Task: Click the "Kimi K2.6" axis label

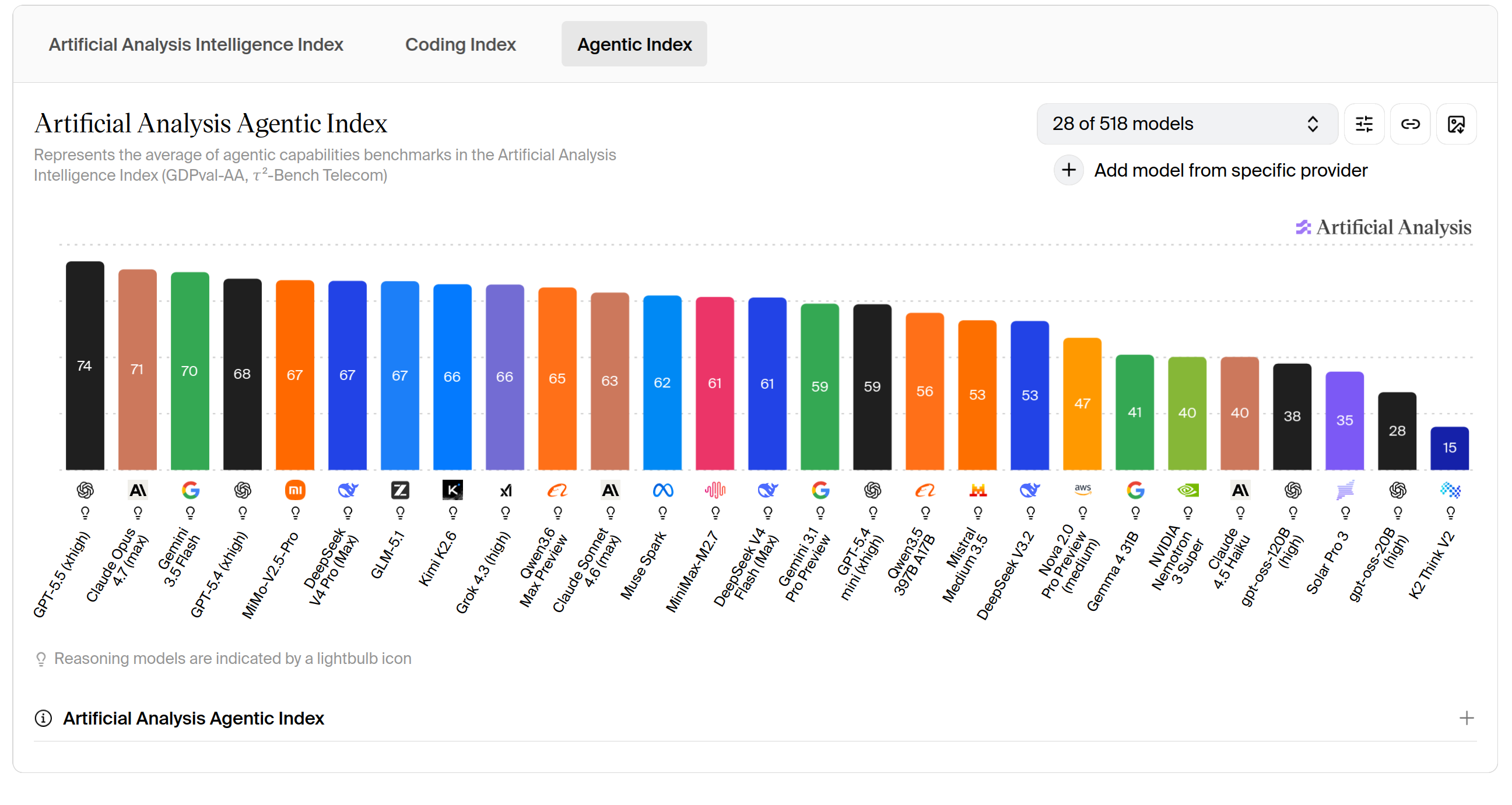Action: coord(437,558)
